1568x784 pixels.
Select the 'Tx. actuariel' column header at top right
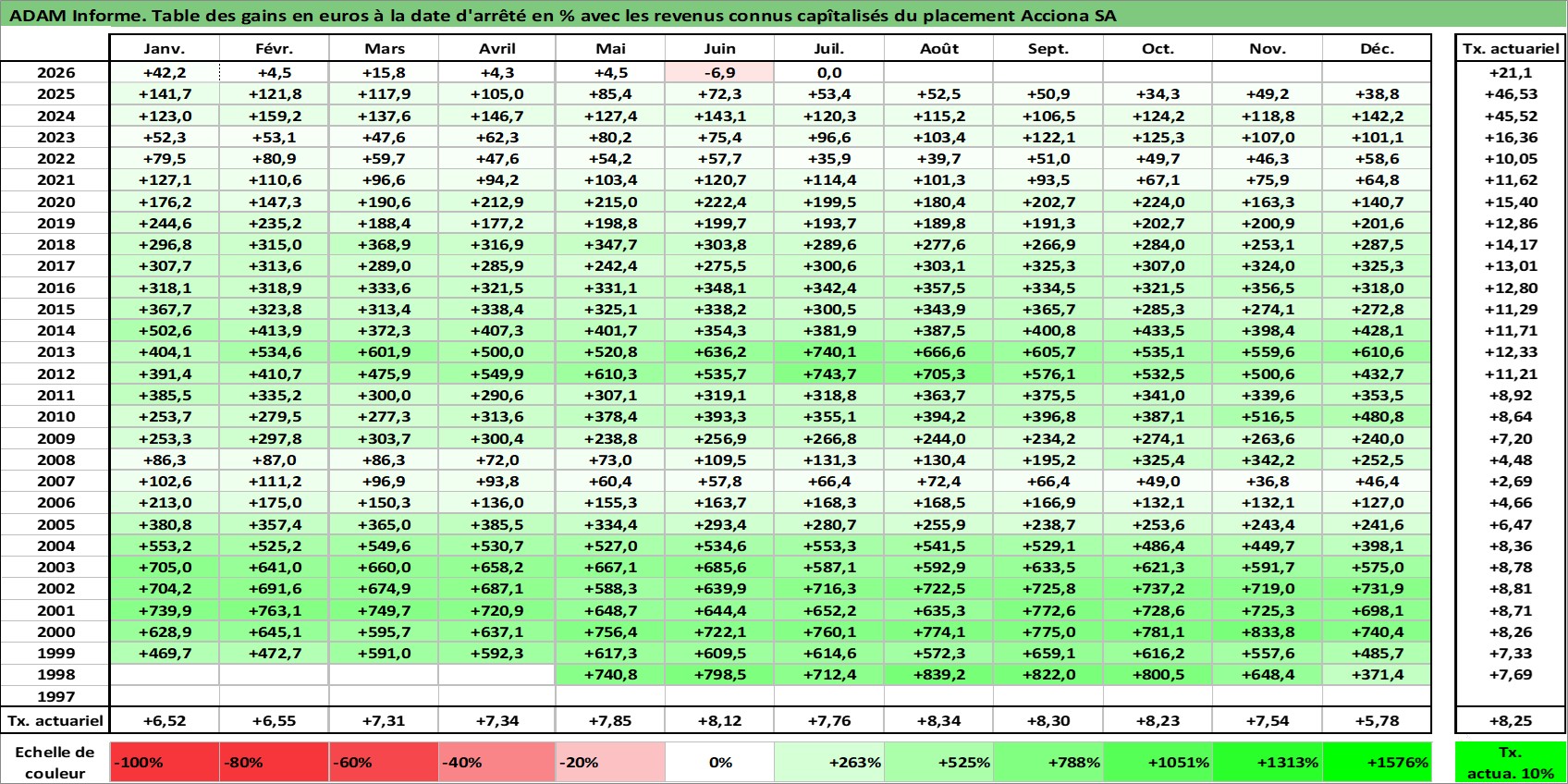click(1511, 49)
